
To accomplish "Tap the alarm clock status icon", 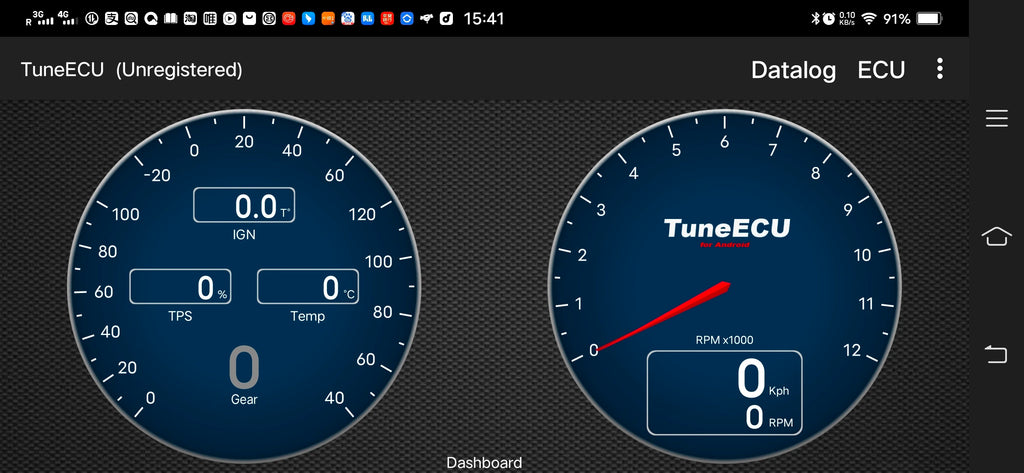I will tap(829, 19).
